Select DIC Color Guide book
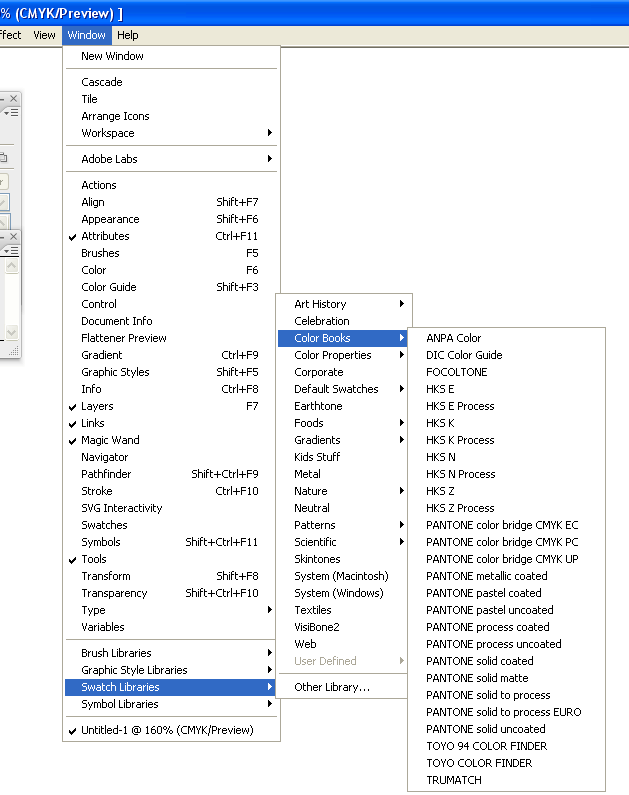Viewport: 629px width, 795px height. (x=506, y=355)
